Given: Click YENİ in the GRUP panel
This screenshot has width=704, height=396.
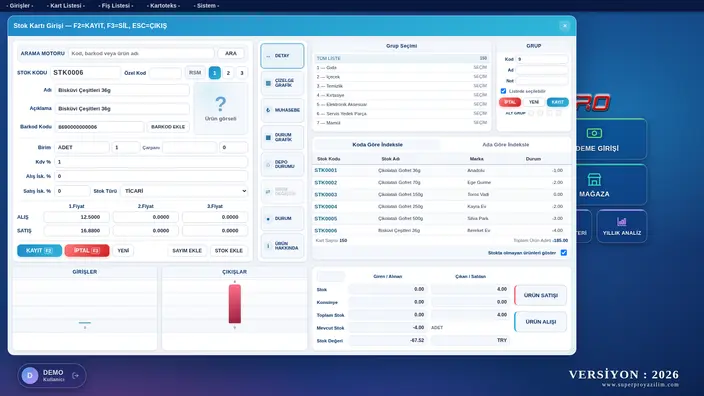Looking at the screenshot, I should 533,102.
